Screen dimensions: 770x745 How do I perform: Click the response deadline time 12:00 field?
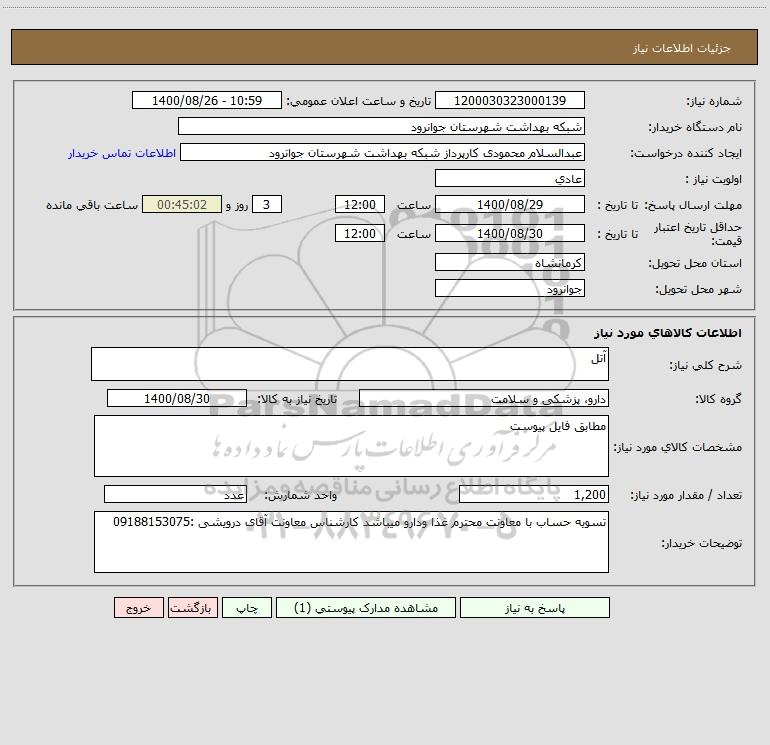tap(359, 204)
